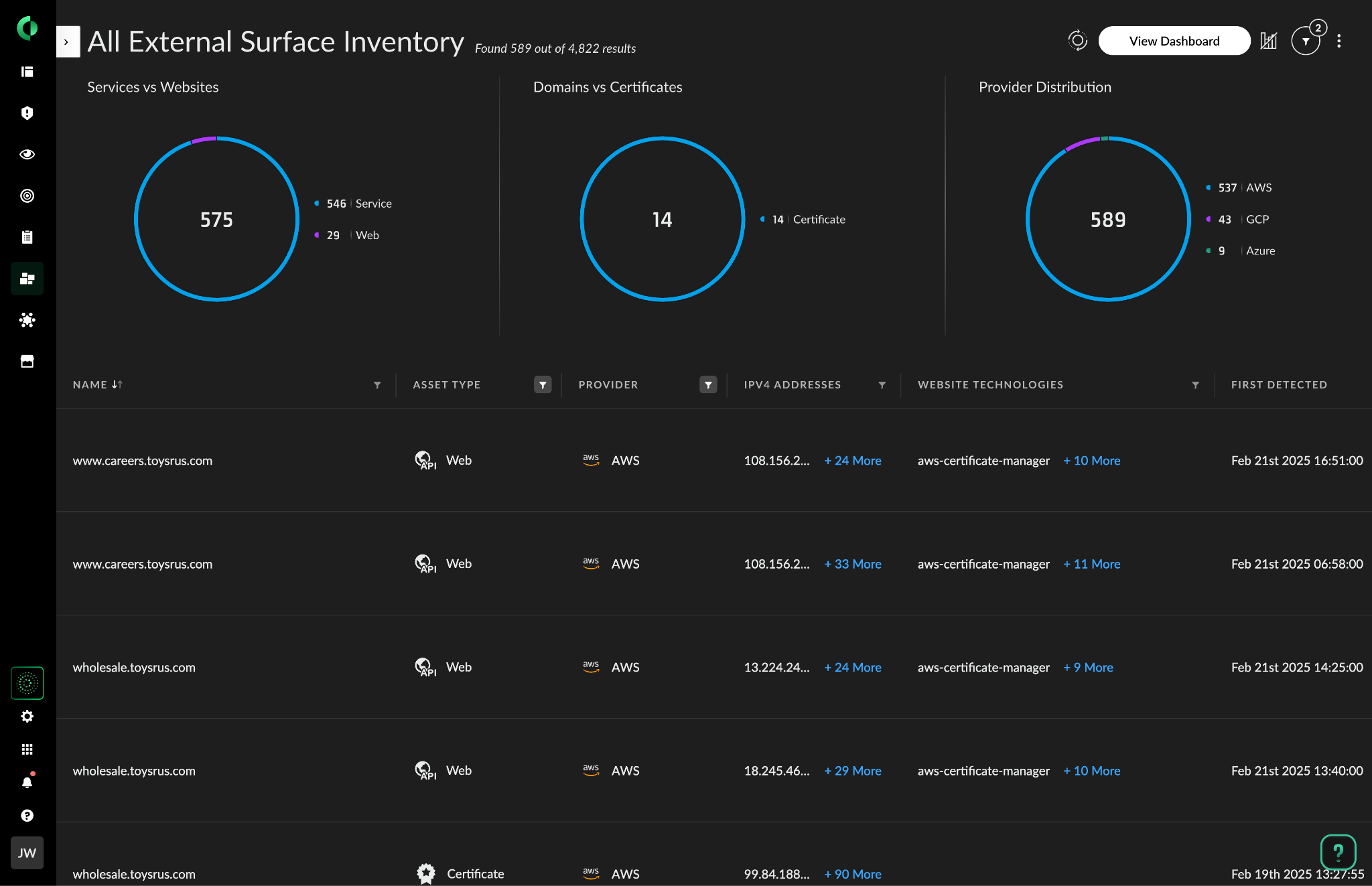Image resolution: width=1372 pixels, height=886 pixels.
Task: Click the View Dashboard button
Action: (1174, 40)
